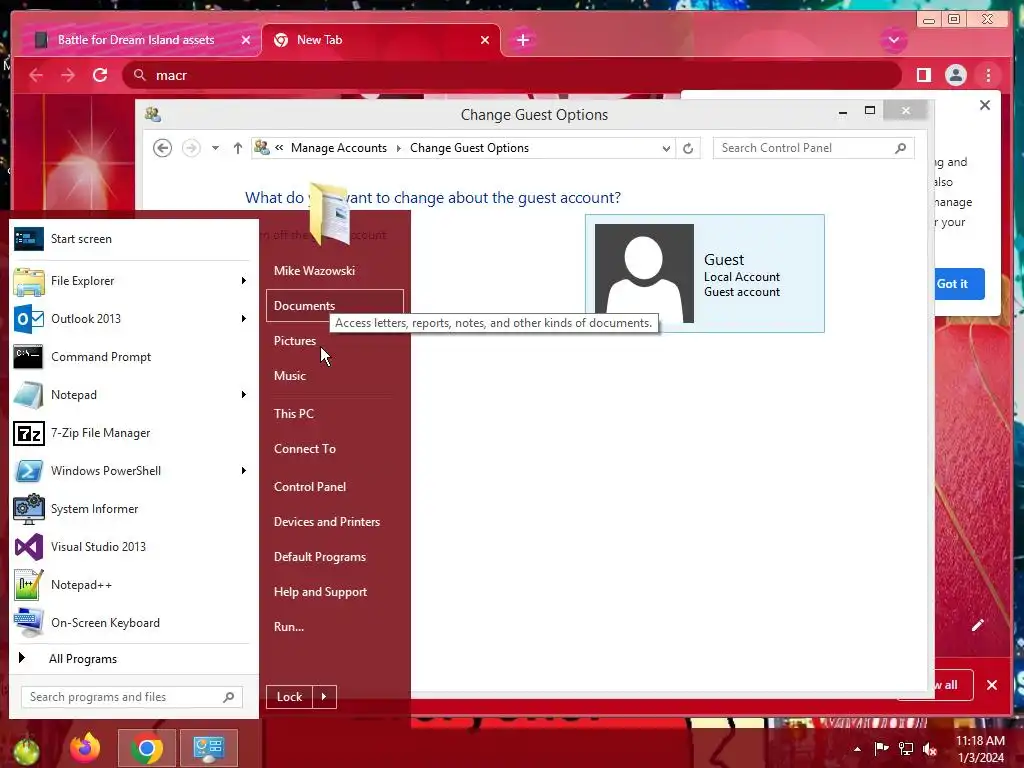This screenshot has height=768, width=1024.
Task: Click the Chrome profile avatar icon
Action: click(x=955, y=75)
